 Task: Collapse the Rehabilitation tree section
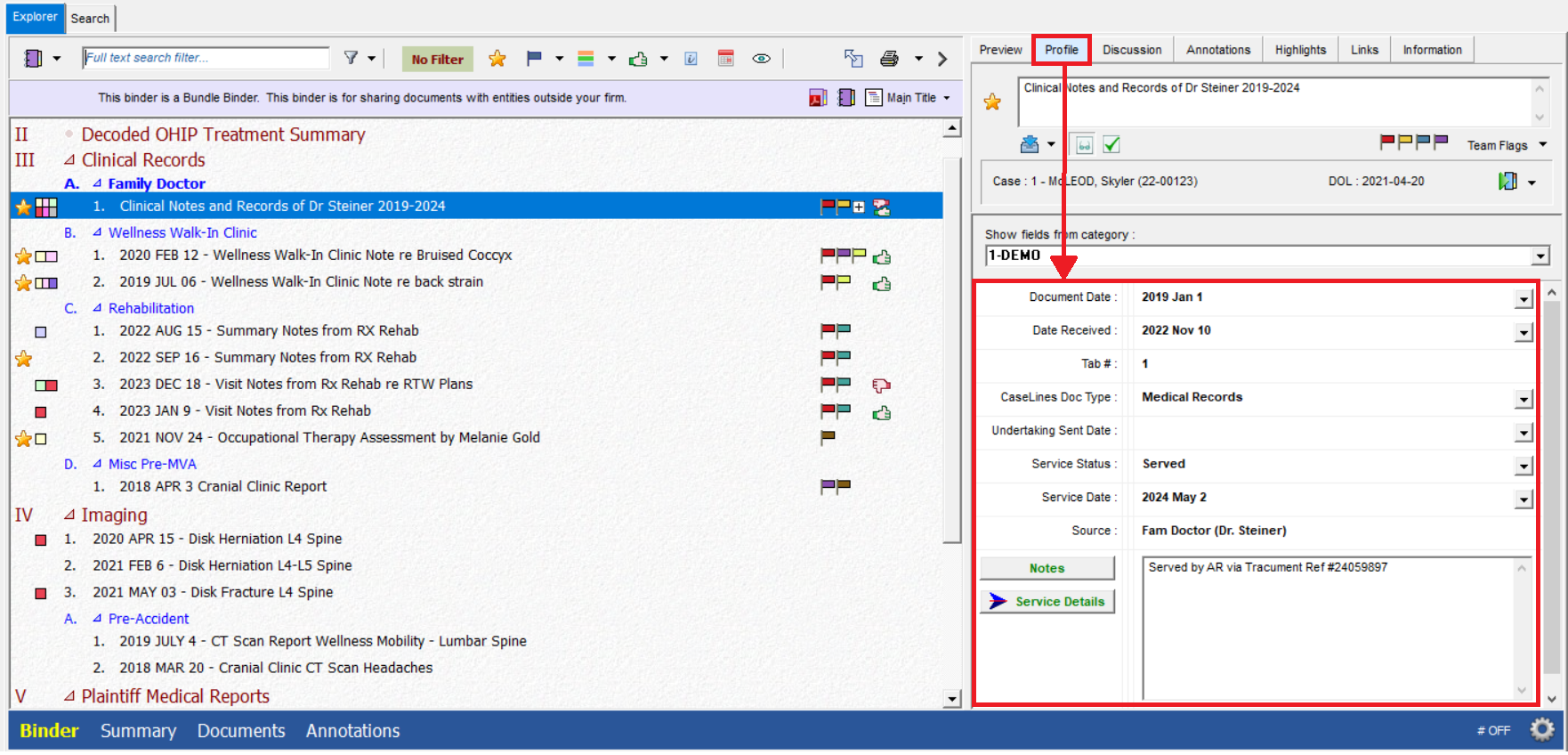point(97,308)
